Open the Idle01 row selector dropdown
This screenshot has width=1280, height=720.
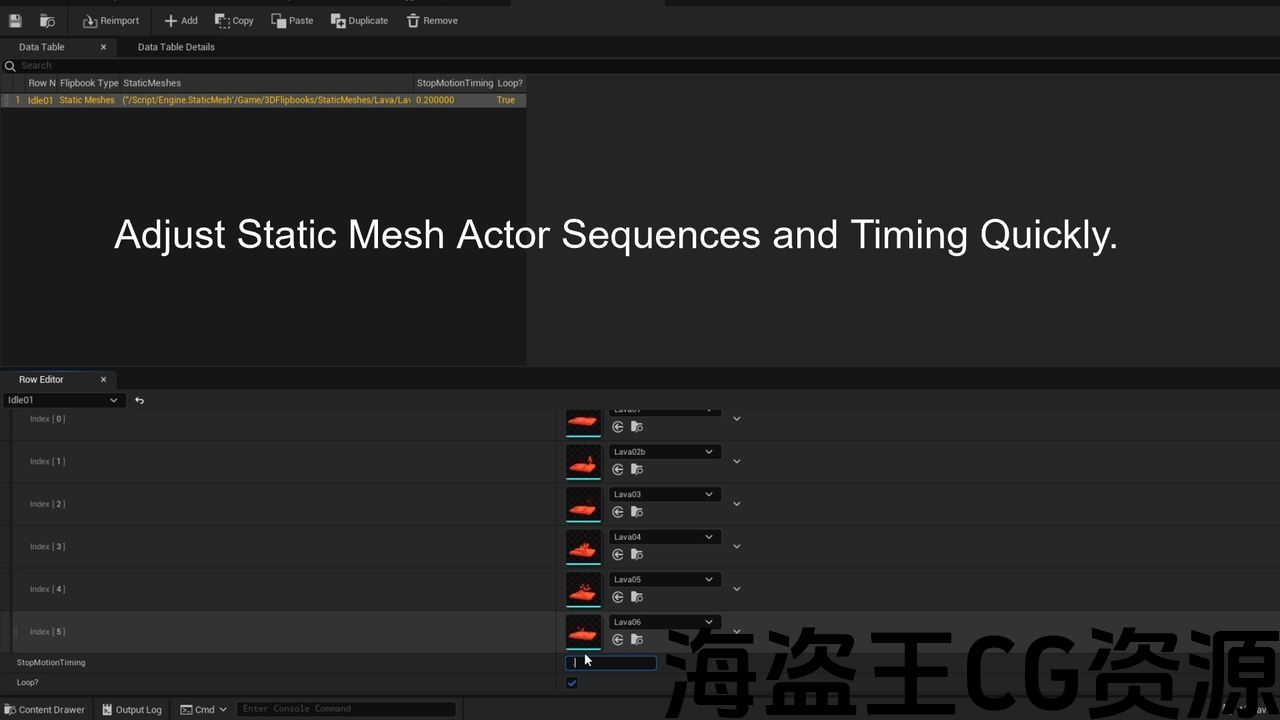(x=62, y=400)
